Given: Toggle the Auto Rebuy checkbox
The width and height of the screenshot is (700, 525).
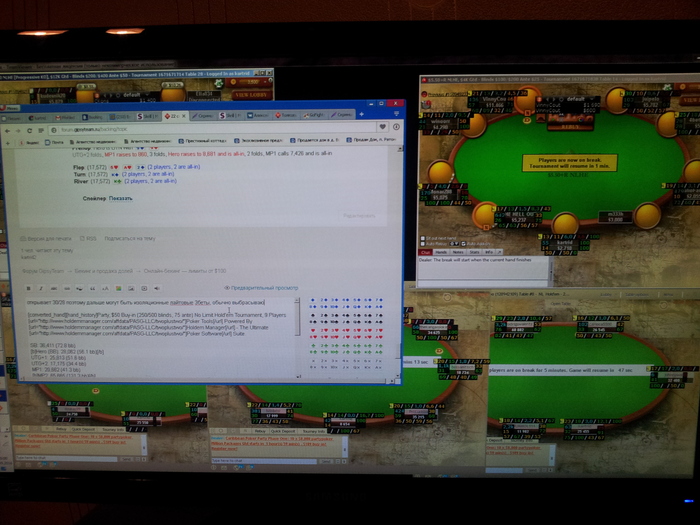Looking at the screenshot, I should (x=423, y=244).
